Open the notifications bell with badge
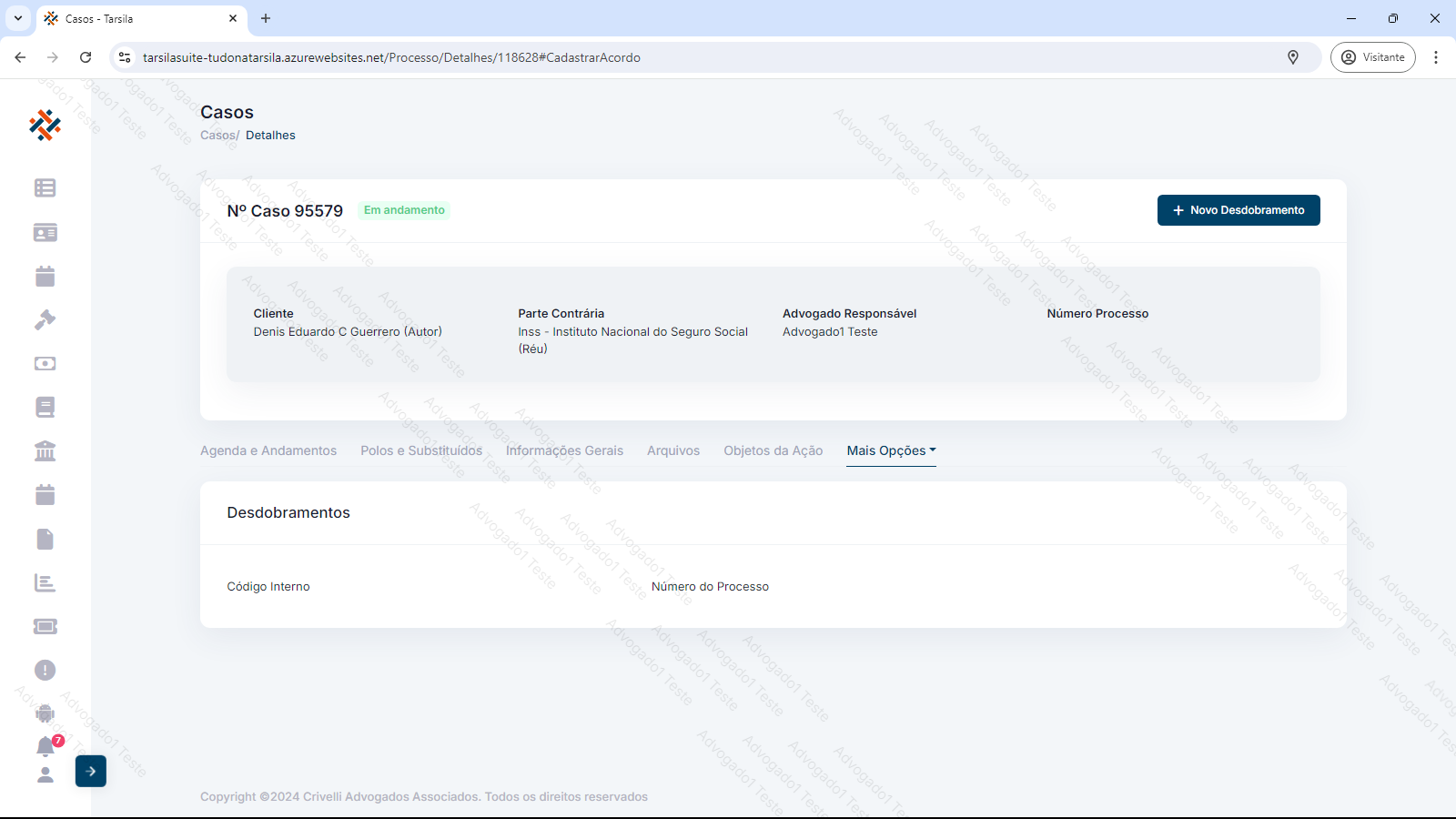This screenshot has height=819, width=1456. 45,746
